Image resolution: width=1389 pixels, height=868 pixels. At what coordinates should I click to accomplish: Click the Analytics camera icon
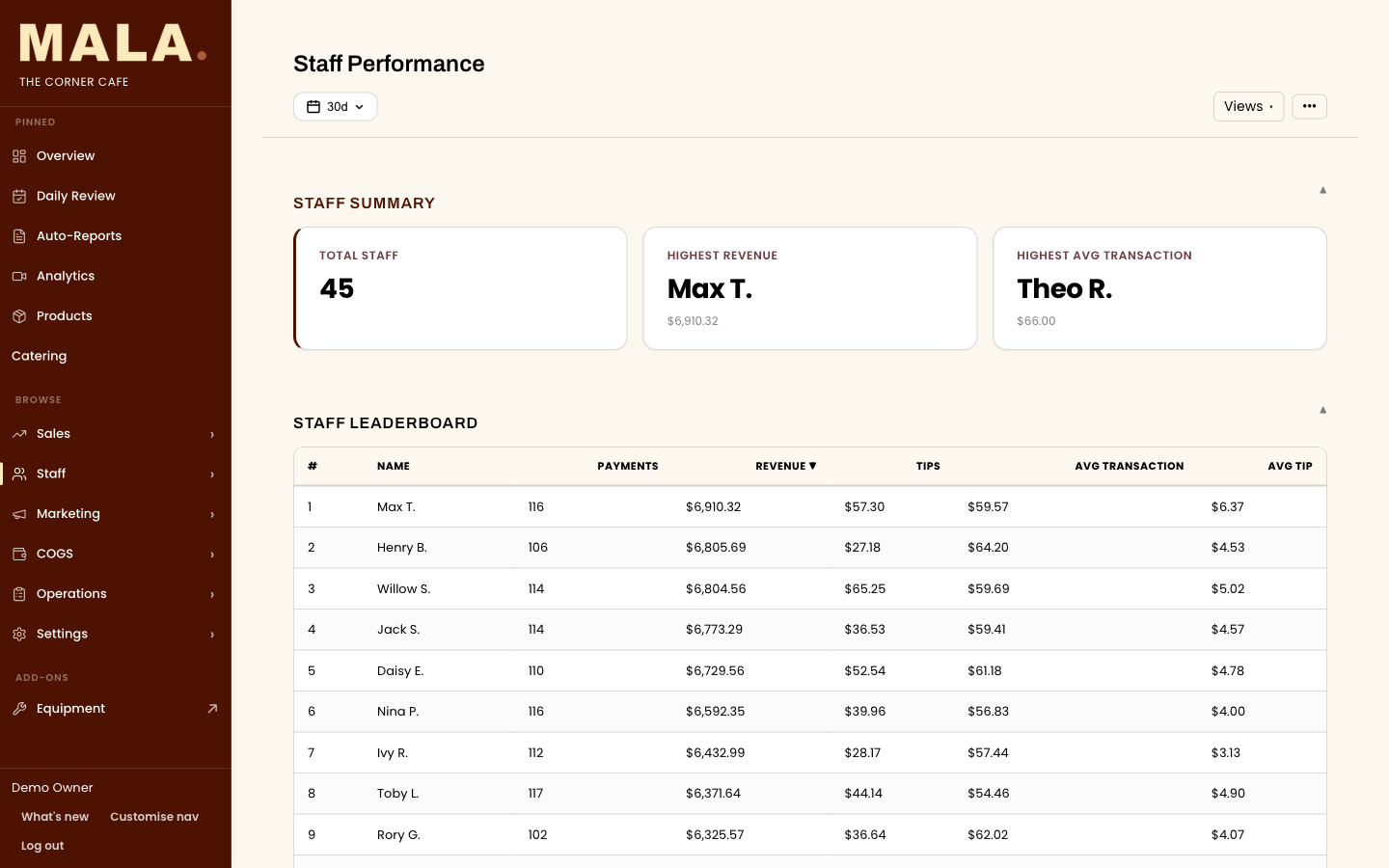19,276
